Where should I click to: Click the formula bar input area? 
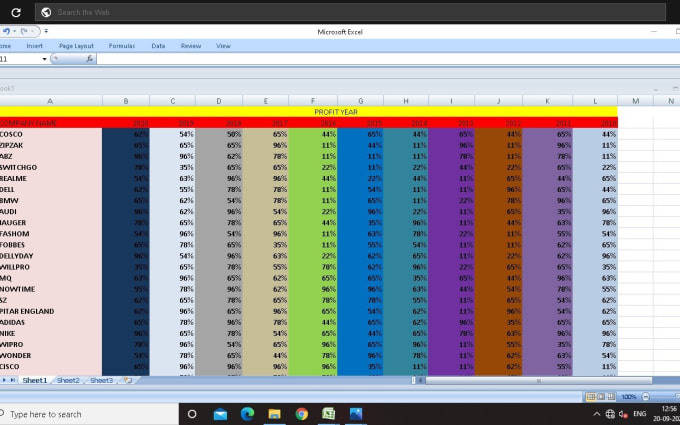(388, 59)
